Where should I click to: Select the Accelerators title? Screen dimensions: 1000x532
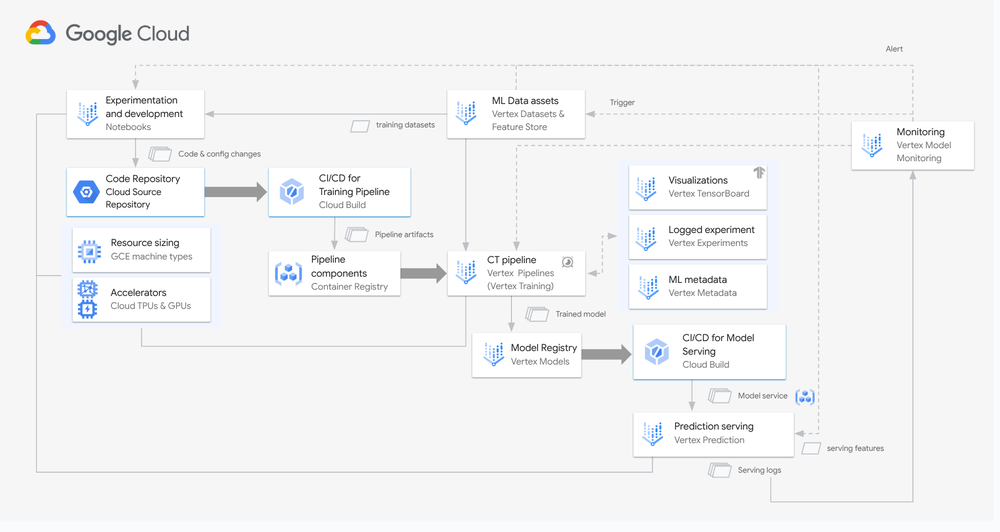pos(138,292)
